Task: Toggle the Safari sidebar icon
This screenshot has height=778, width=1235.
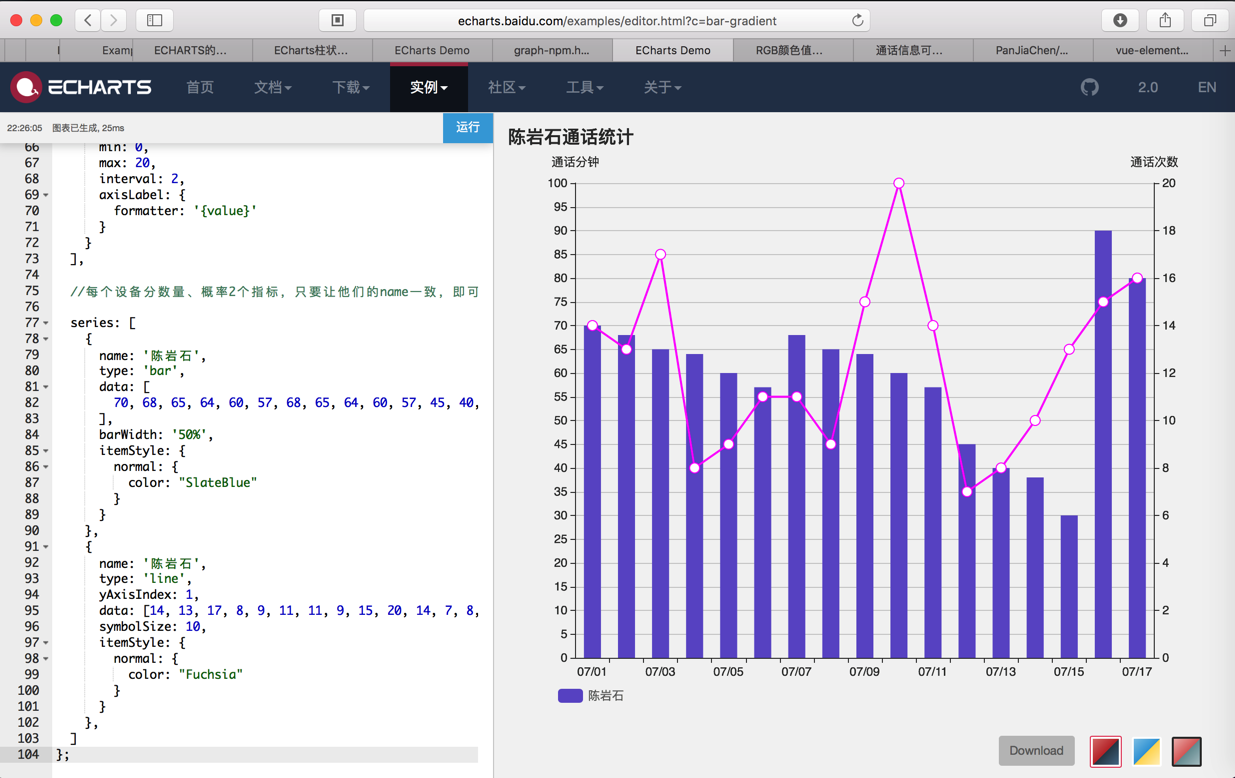Action: coord(155,20)
